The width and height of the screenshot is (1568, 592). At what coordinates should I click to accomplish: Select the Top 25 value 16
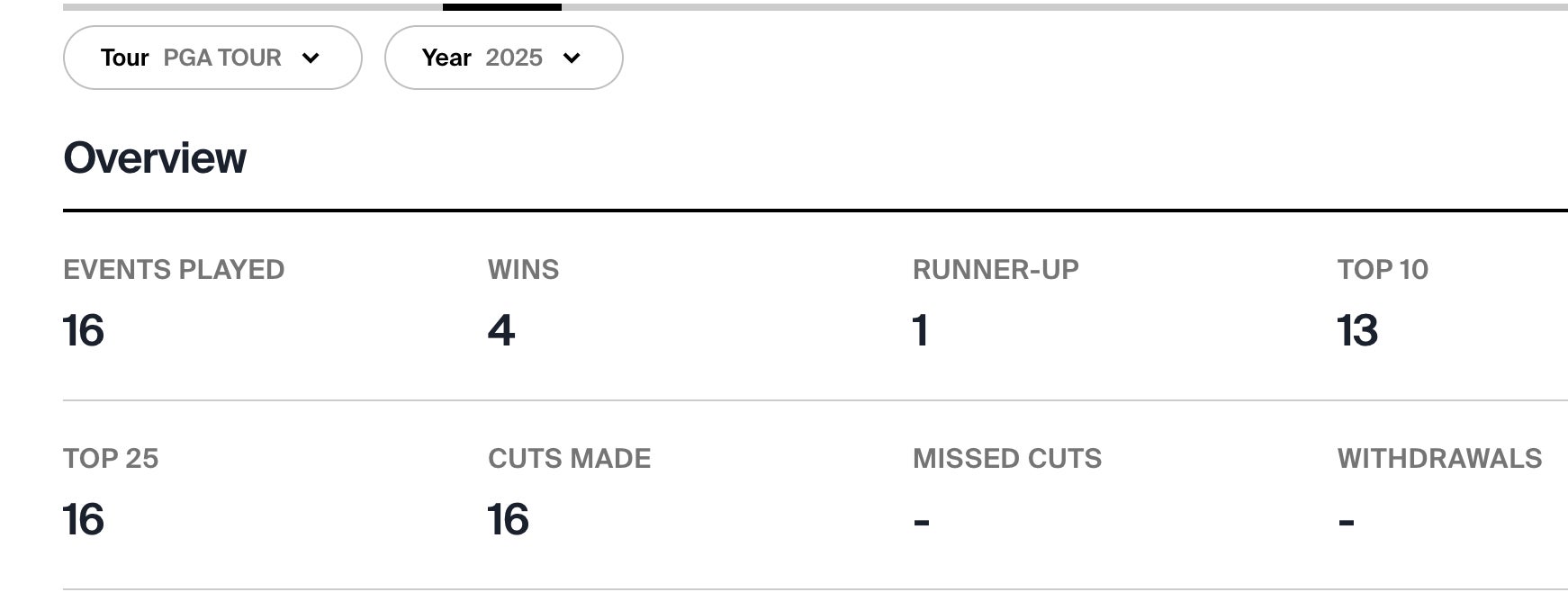84,519
